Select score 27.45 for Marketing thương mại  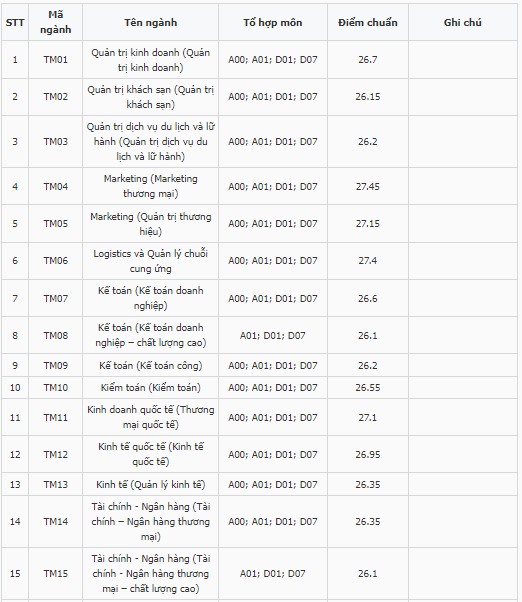(x=368, y=186)
